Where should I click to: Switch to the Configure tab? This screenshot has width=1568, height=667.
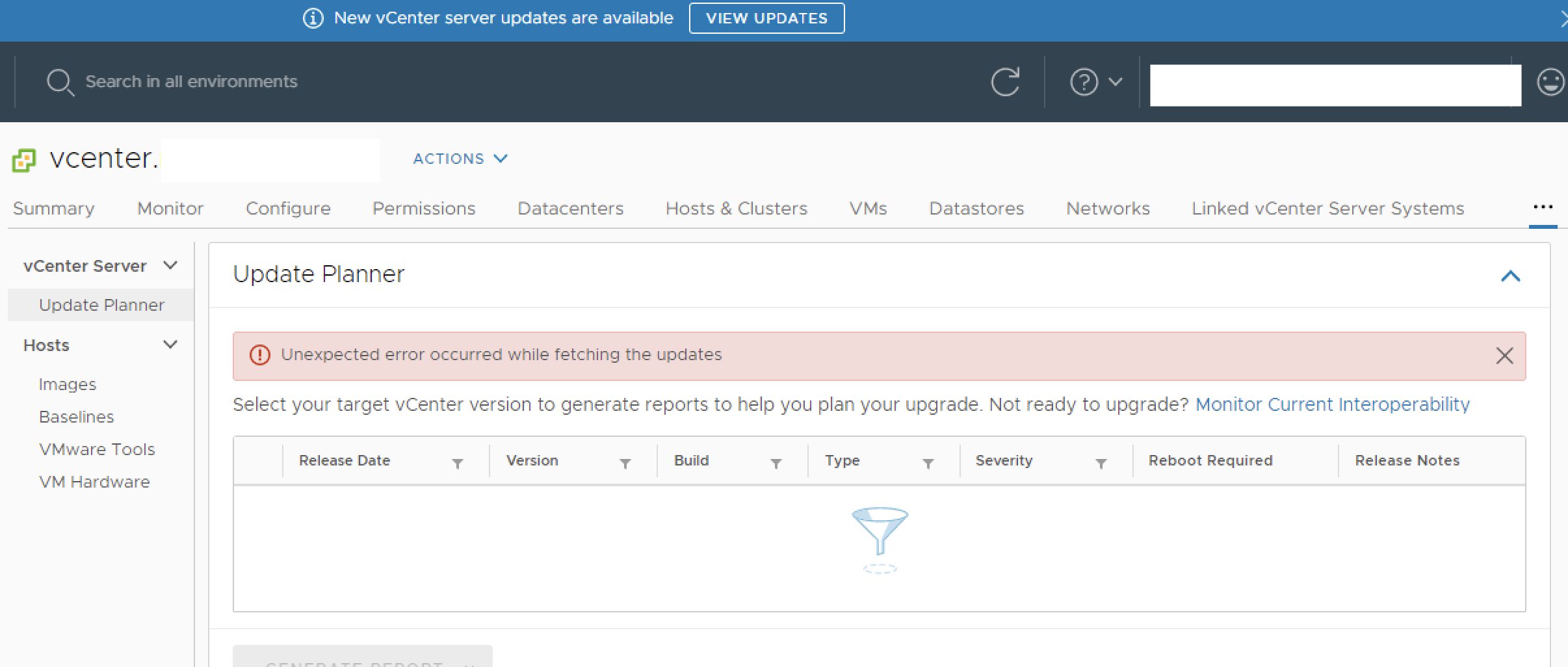[288, 209]
